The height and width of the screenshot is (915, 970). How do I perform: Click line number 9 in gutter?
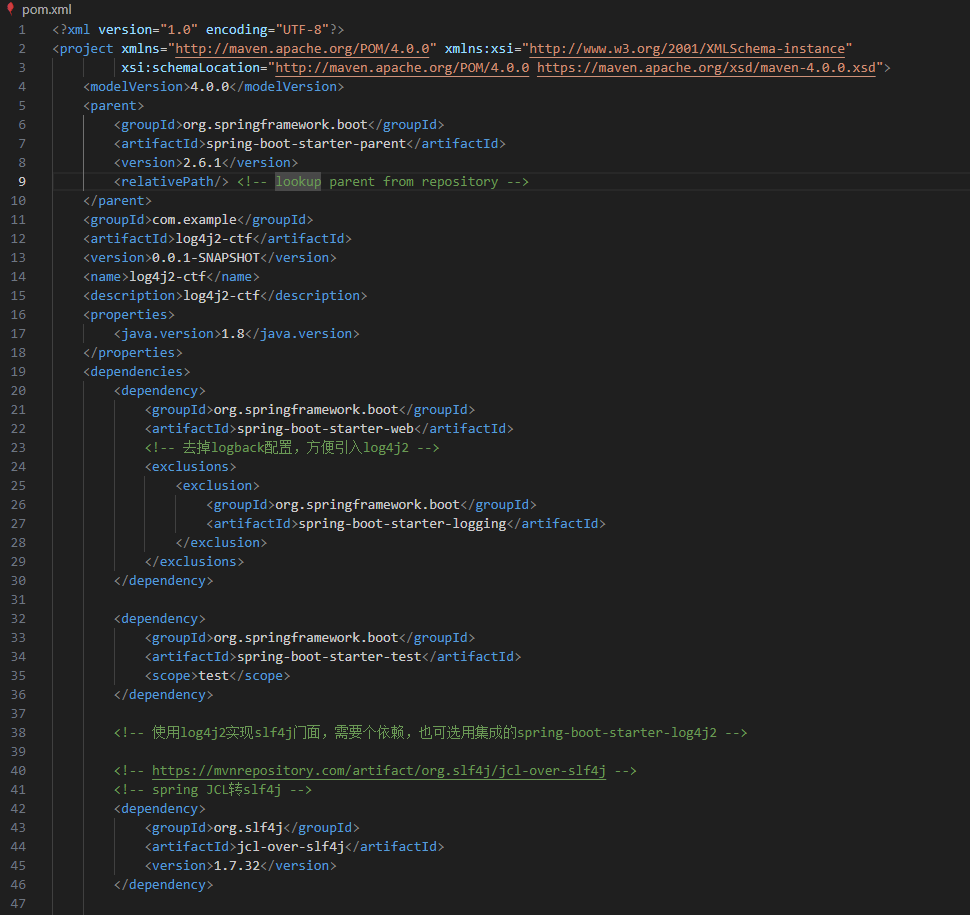pos(22,181)
